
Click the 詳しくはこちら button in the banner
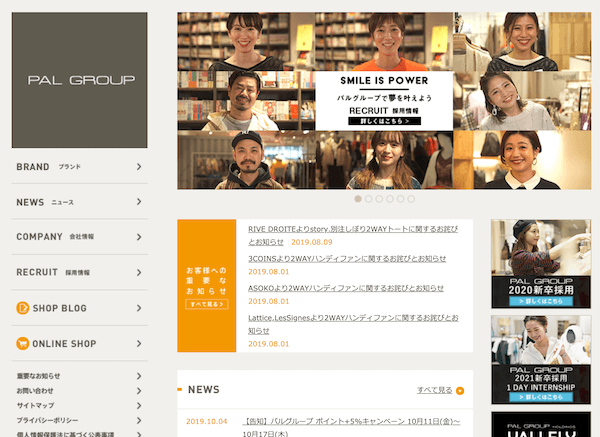[385, 121]
